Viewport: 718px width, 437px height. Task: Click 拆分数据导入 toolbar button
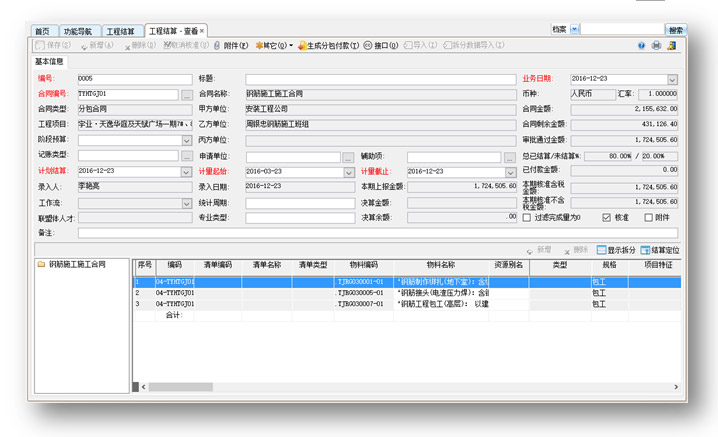coord(474,45)
